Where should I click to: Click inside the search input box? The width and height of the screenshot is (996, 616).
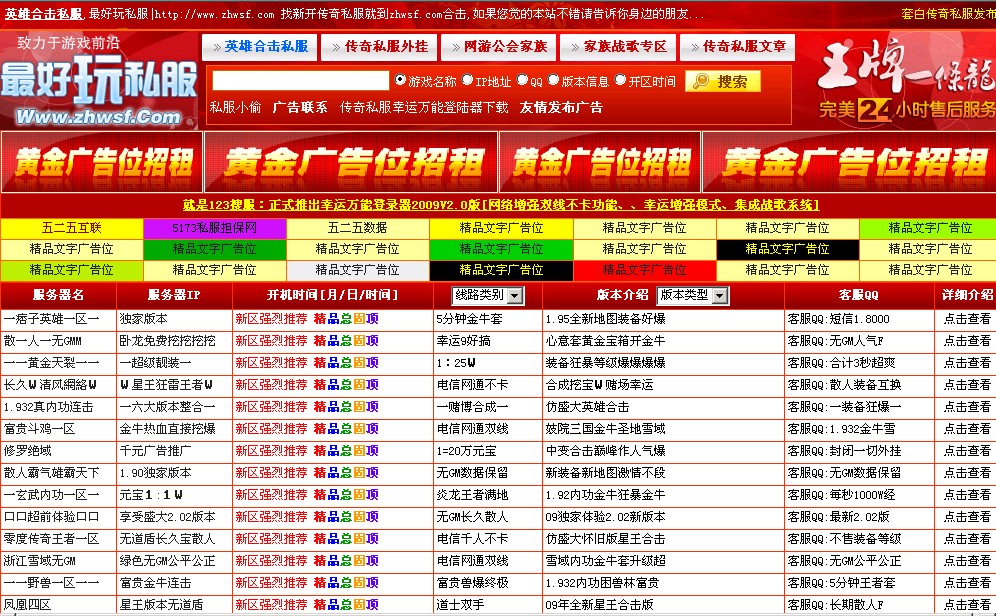pyautogui.click(x=300, y=81)
